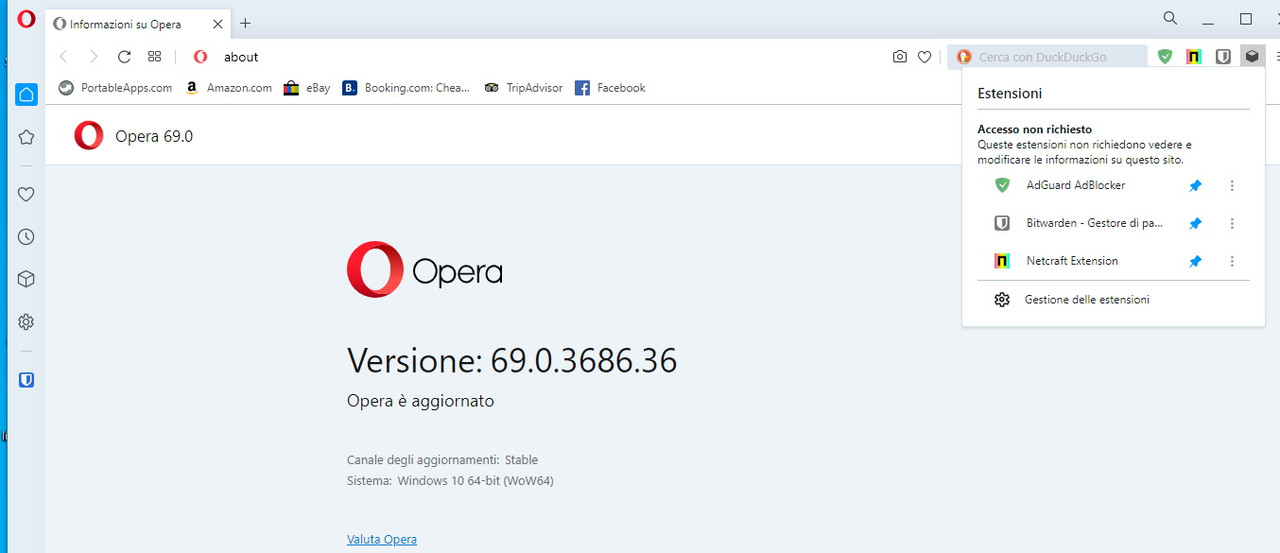This screenshot has height=553, width=1280.
Task: Click the Opera 69.0 page header
Action: click(x=154, y=136)
